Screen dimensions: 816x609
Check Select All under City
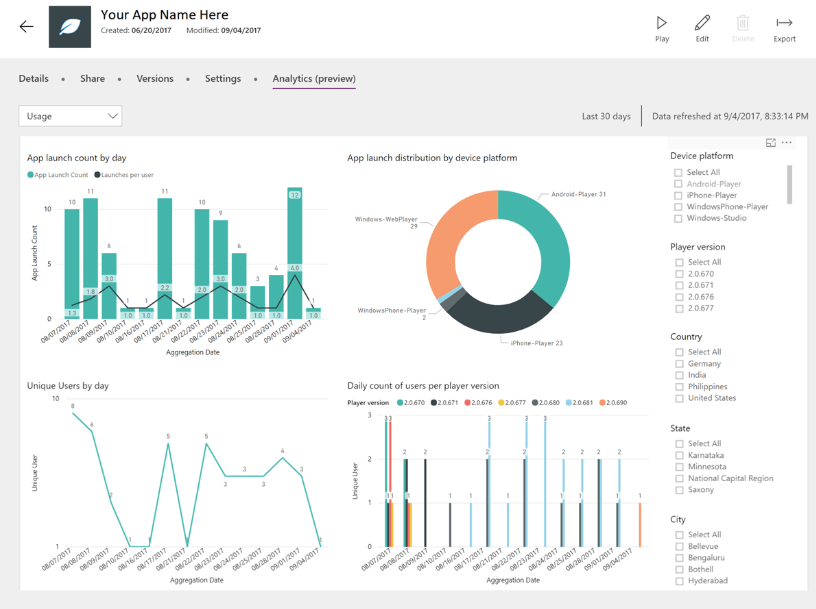pyautogui.click(x=679, y=535)
